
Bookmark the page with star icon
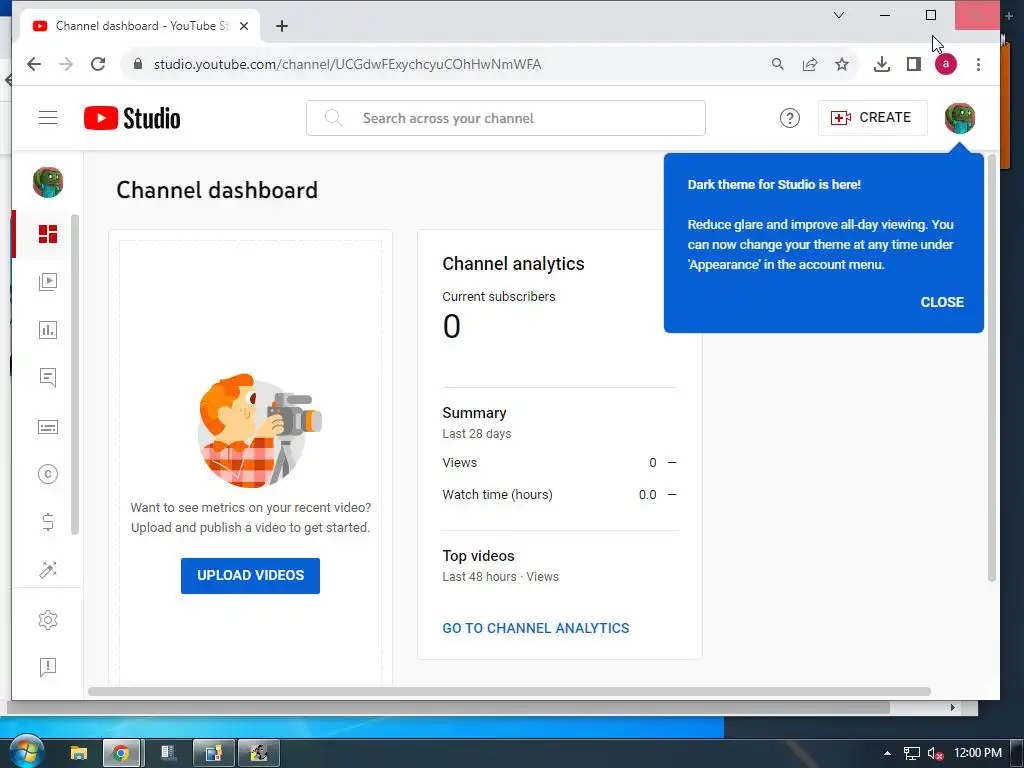coord(842,64)
